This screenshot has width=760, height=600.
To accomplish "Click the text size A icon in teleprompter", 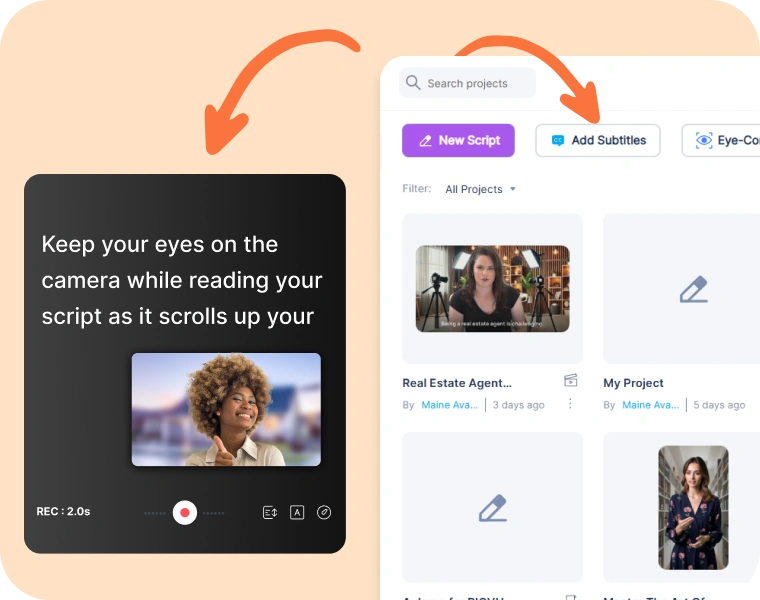I will tap(297, 512).
